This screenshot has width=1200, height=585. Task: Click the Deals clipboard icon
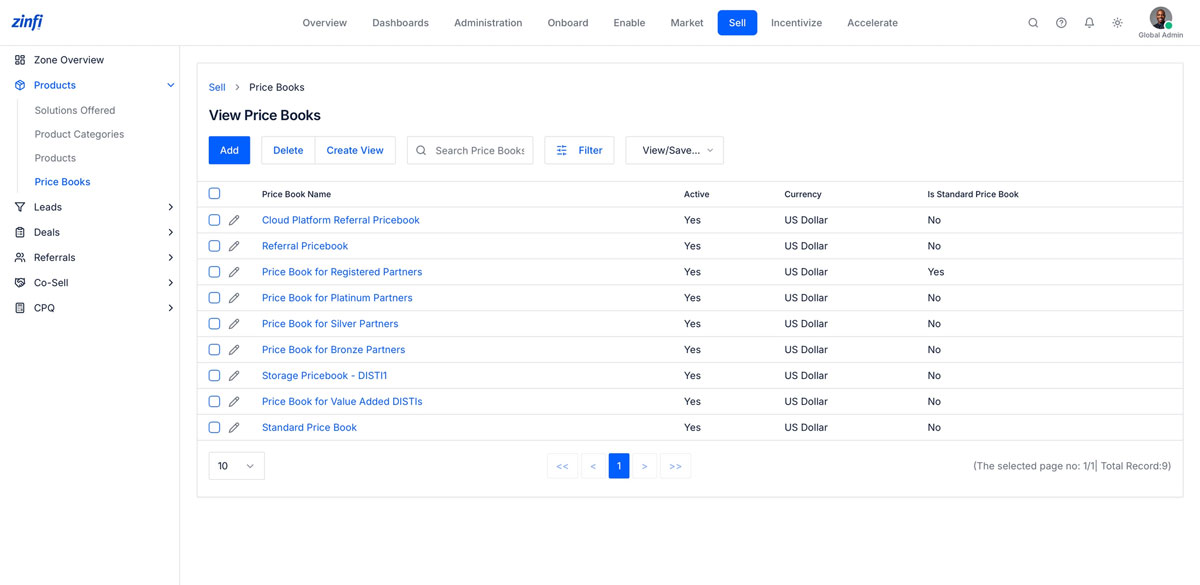click(x=20, y=232)
